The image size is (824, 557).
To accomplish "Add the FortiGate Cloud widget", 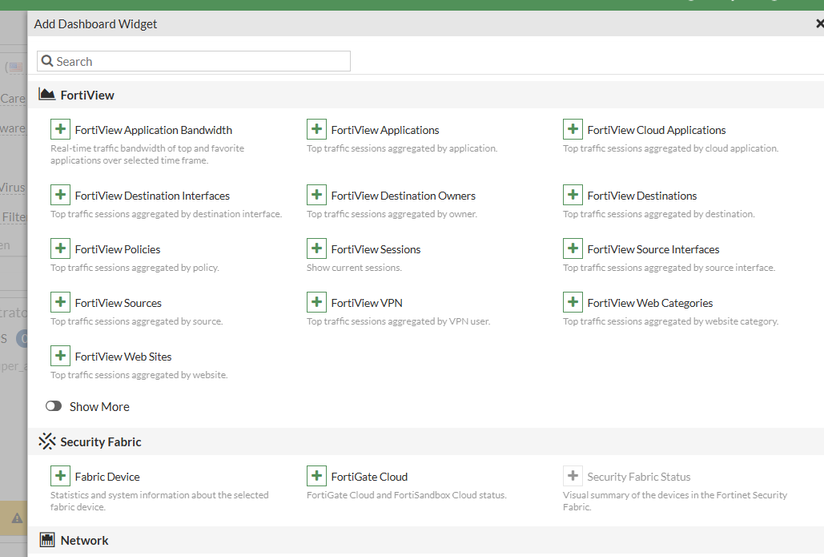I will [x=317, y=477].
